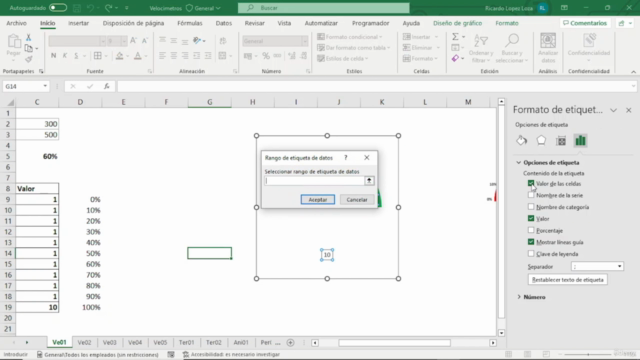Check the Porcentaje checkbox

531,230
